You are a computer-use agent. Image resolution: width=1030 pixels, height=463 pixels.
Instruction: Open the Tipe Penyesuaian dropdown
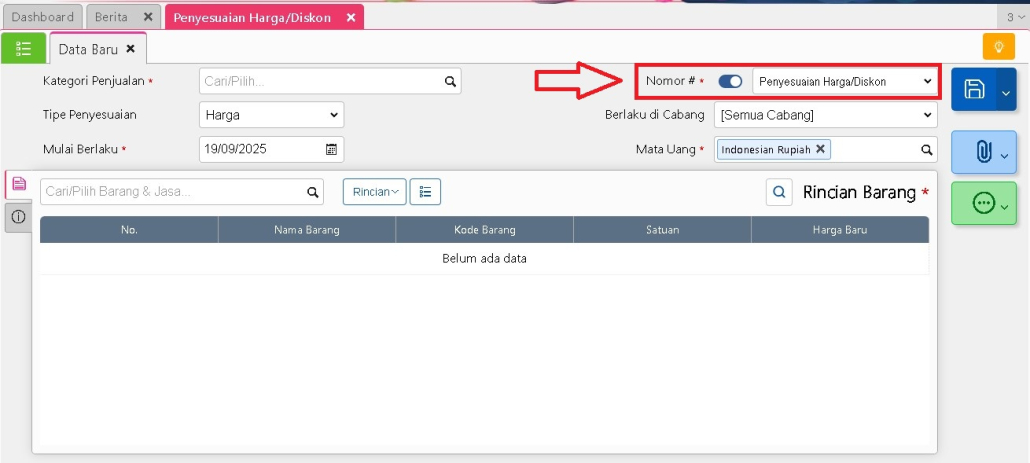pyautogui.click(x=271, y=115)
